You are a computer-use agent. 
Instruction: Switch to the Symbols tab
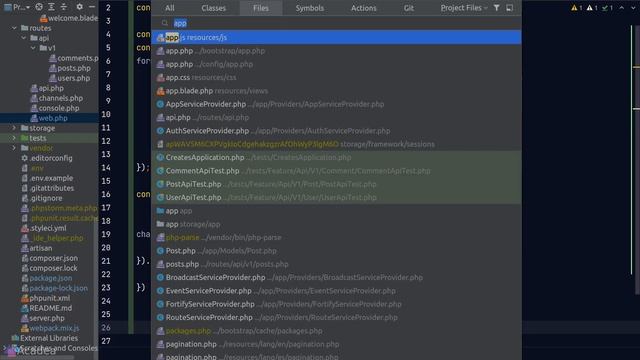coord(310,8)
